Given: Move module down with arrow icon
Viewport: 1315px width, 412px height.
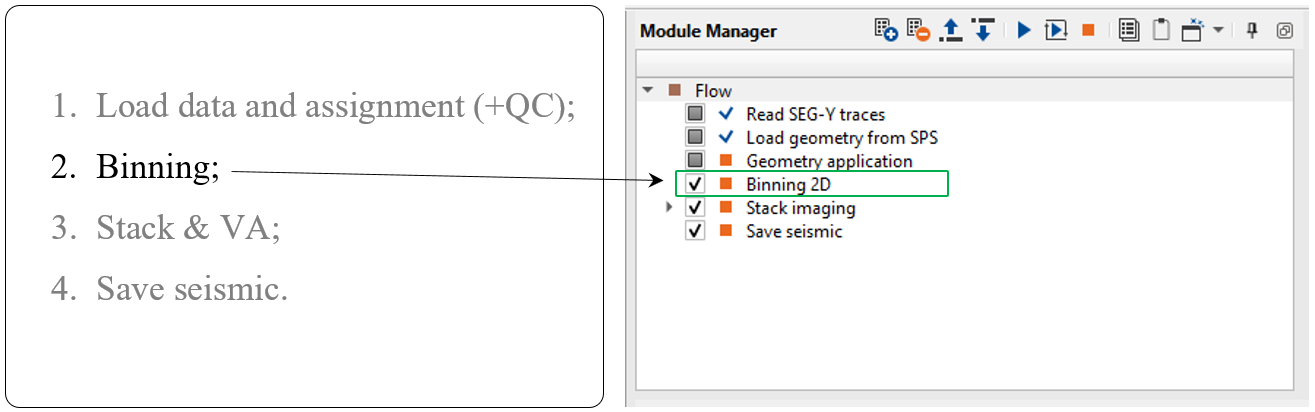Looking at the screenshot, I should point(983,30).
